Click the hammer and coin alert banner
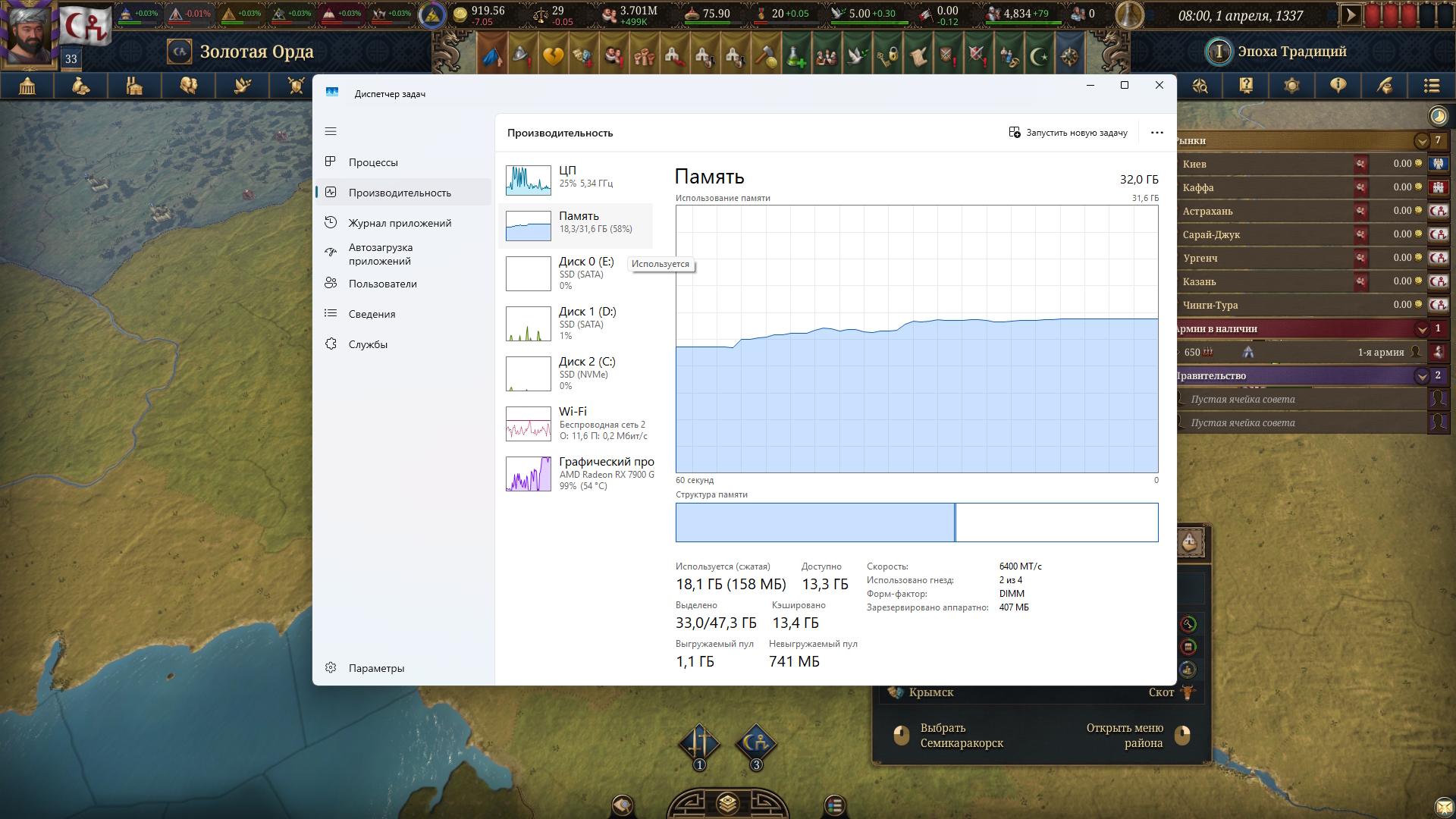 pos(766,54)
